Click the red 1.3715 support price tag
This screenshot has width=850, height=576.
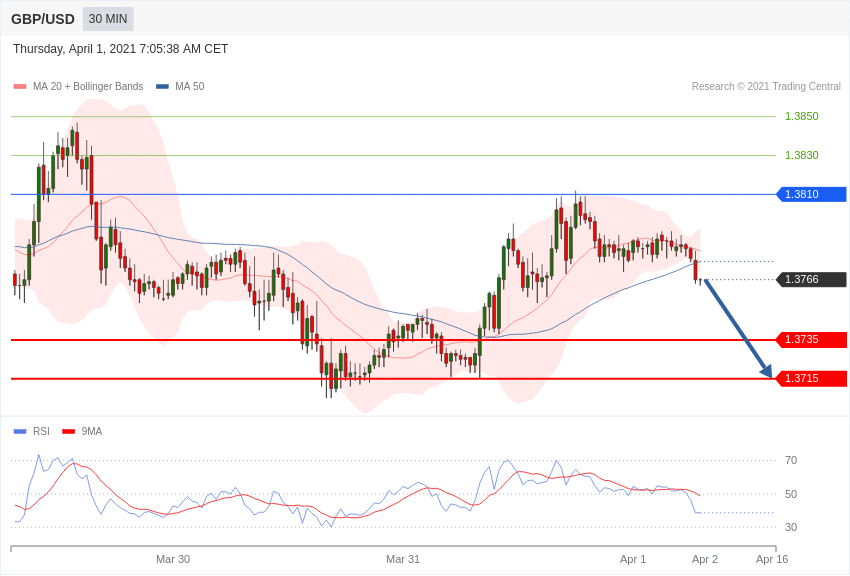pyautogui.click(x=812, y=378)
